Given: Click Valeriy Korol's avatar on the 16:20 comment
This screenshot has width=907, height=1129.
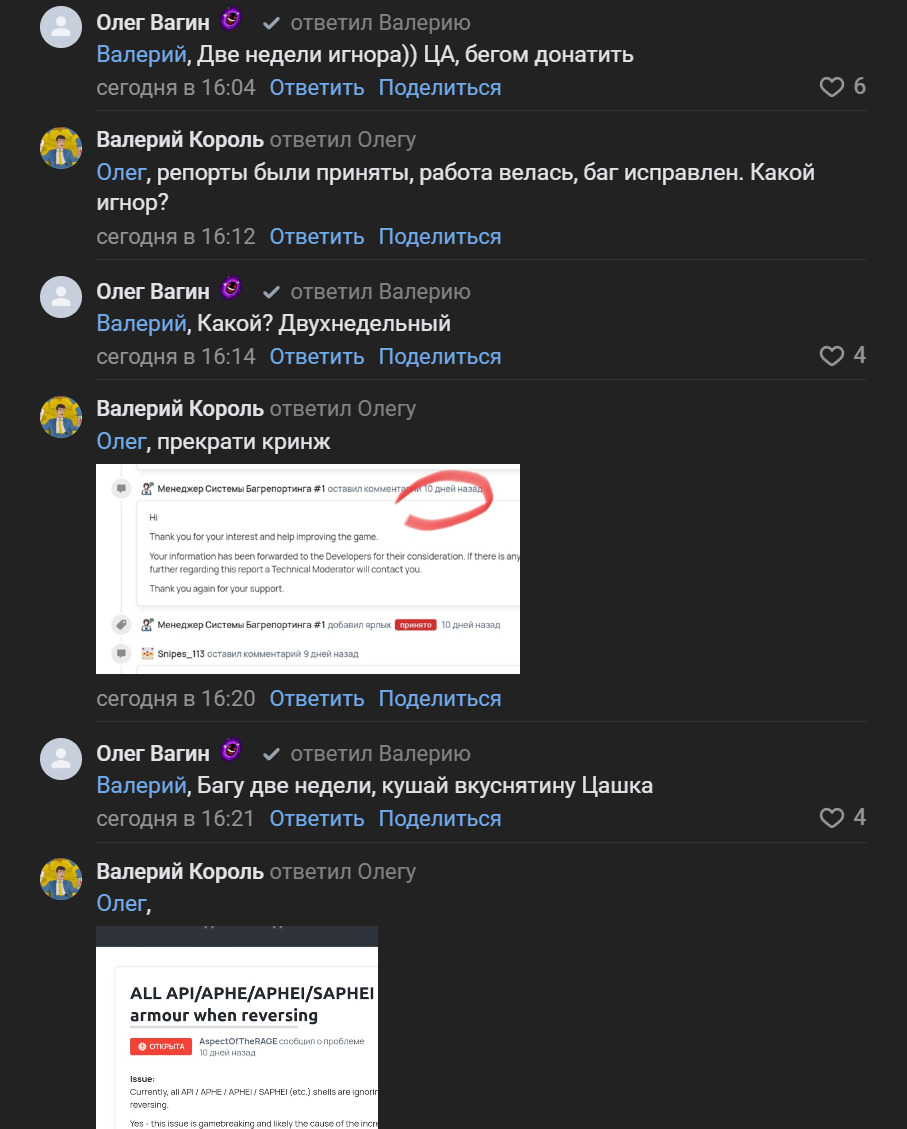Looking at the screenshot, I should pyautogui.click(x=60, y=417).
